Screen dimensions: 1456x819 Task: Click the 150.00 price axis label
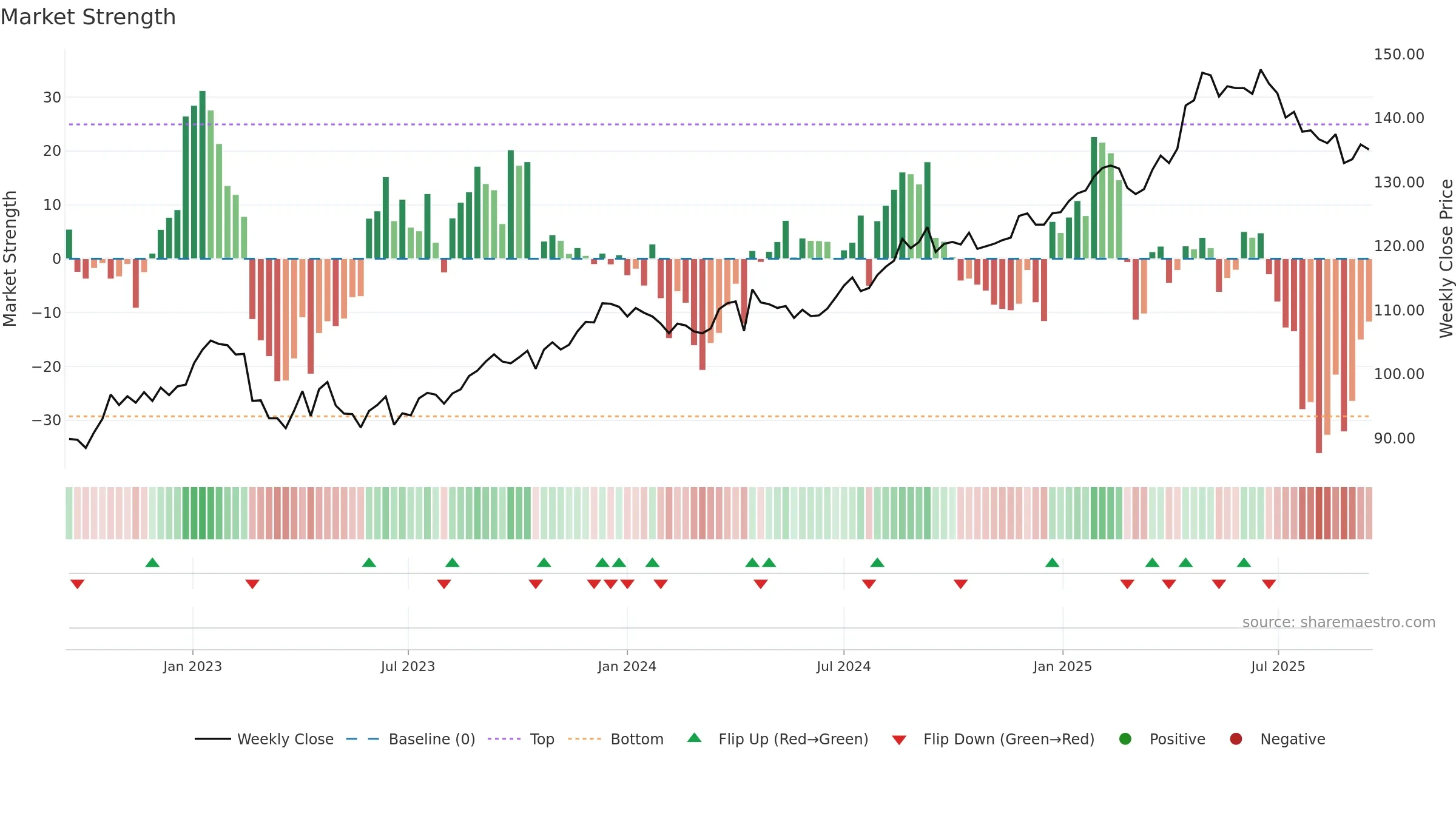tap(1399, 55)
